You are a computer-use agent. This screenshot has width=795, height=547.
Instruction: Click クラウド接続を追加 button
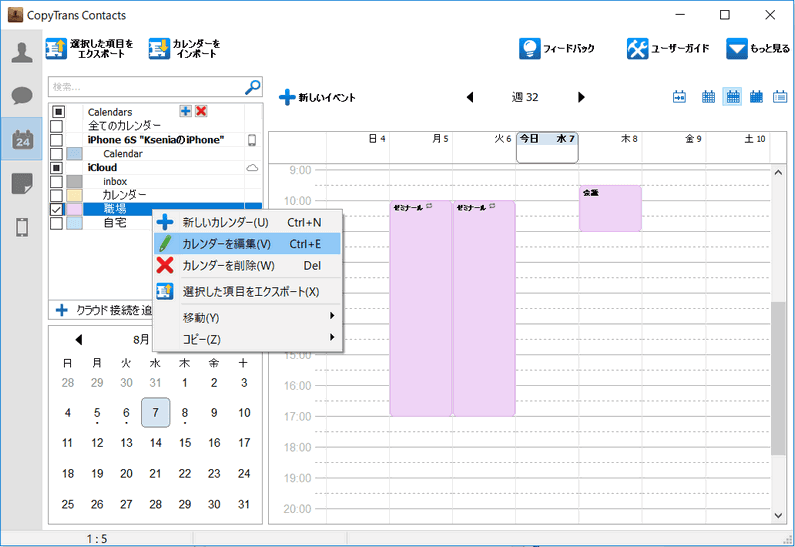click(x=104, y=310)
